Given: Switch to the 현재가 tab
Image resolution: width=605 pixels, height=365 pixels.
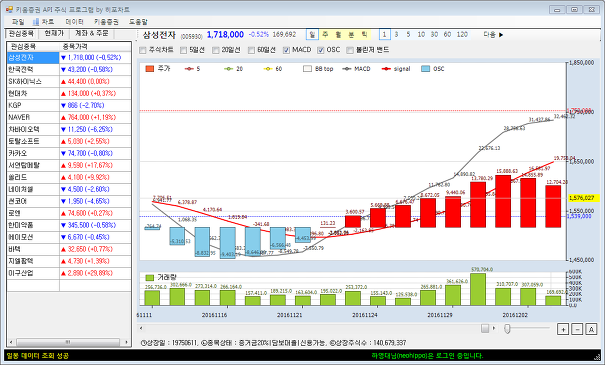Looking at the screenshot, I should point(54,34).
